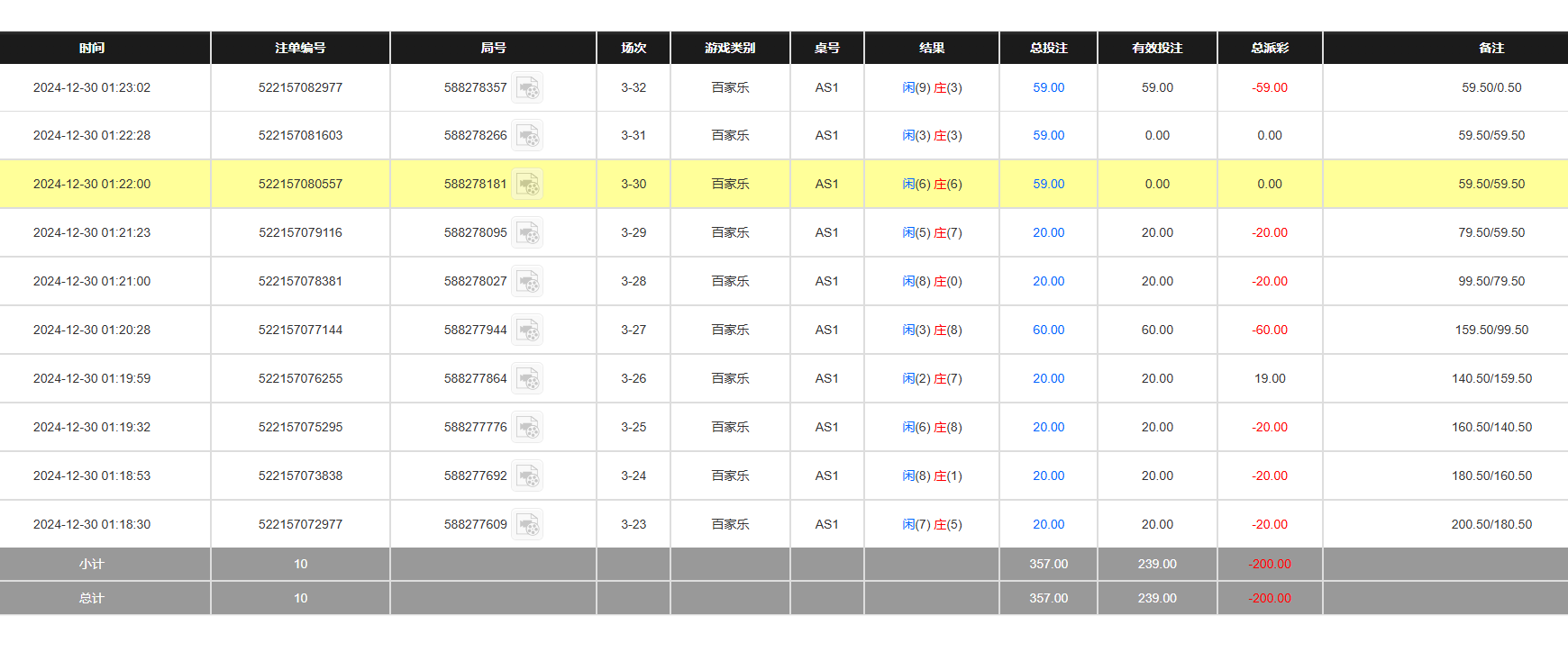Click the 总派彩 column header
Viewport: 1568px width, 652px height.
(x=1269, y=49)
